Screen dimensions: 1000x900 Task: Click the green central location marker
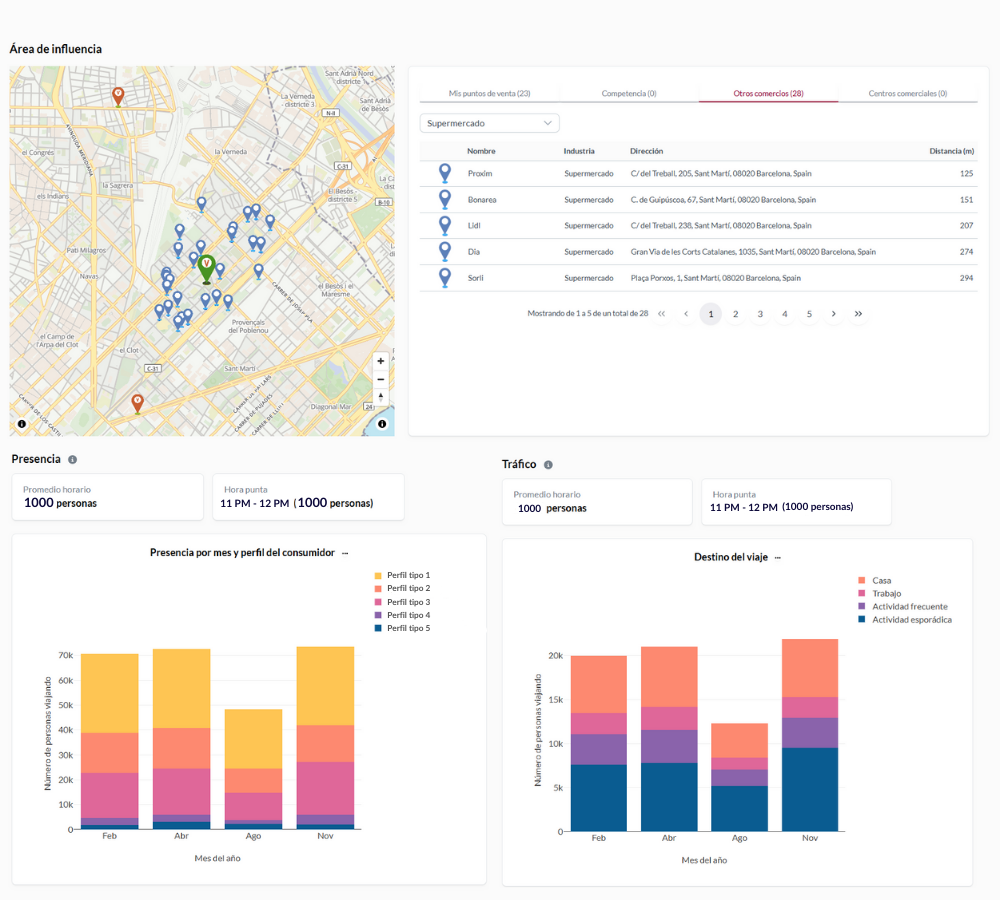pos(206,268)
